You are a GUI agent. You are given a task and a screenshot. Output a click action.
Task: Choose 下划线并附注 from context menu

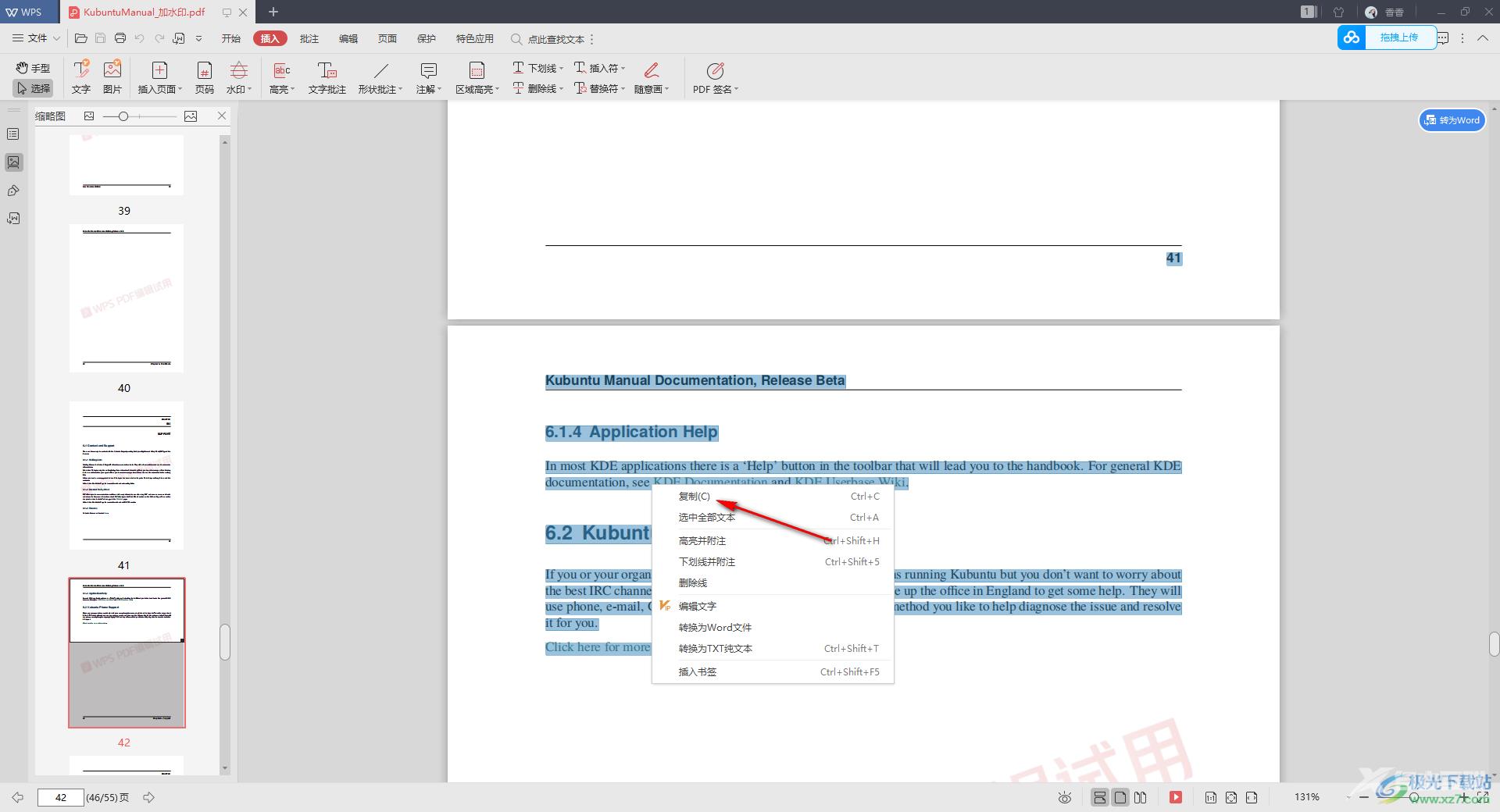[x=773, y=562]
